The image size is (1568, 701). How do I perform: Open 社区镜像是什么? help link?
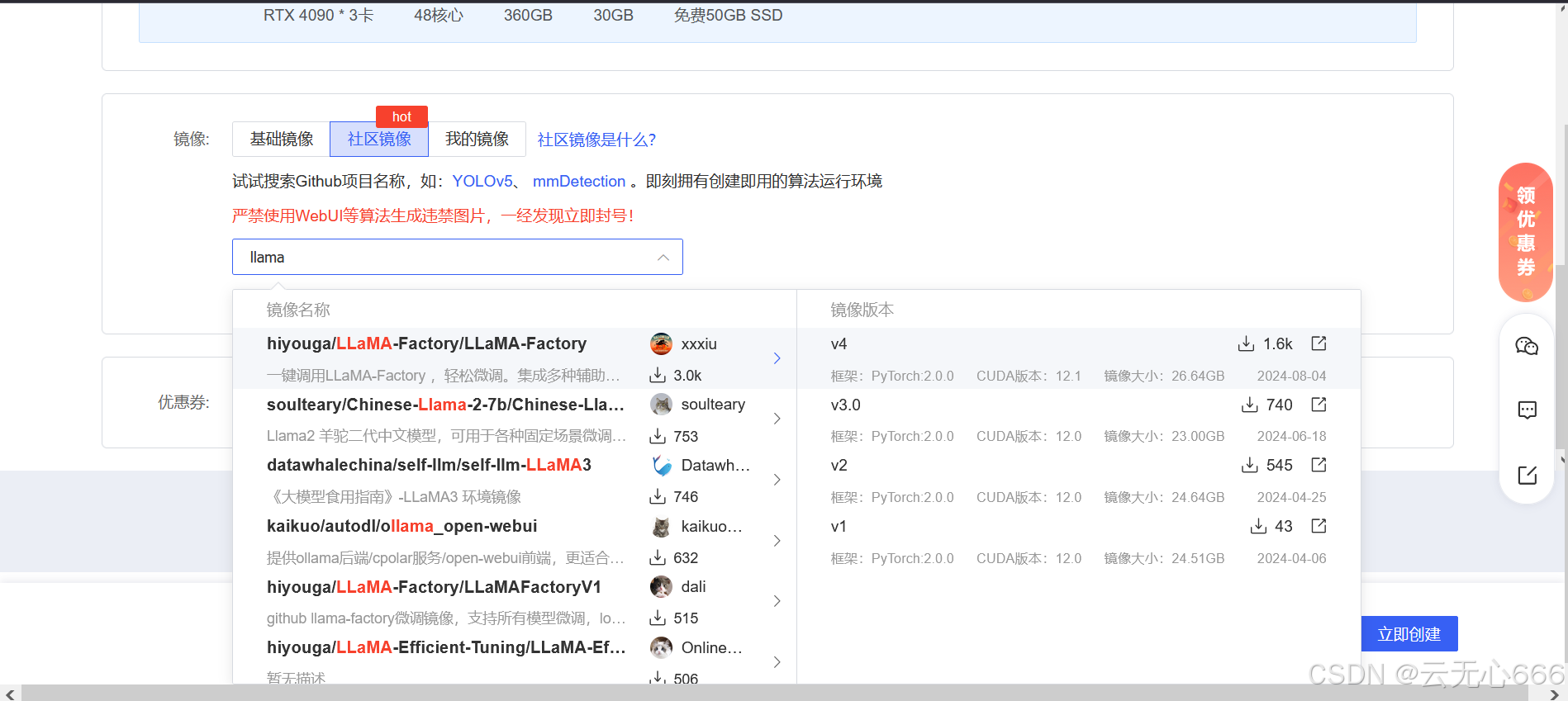(x=596, y=140)
